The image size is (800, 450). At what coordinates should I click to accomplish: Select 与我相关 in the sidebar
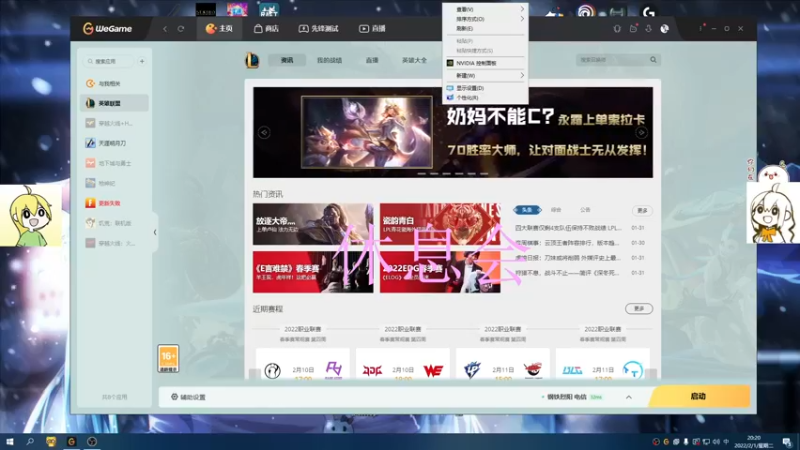tap(114, 83)
